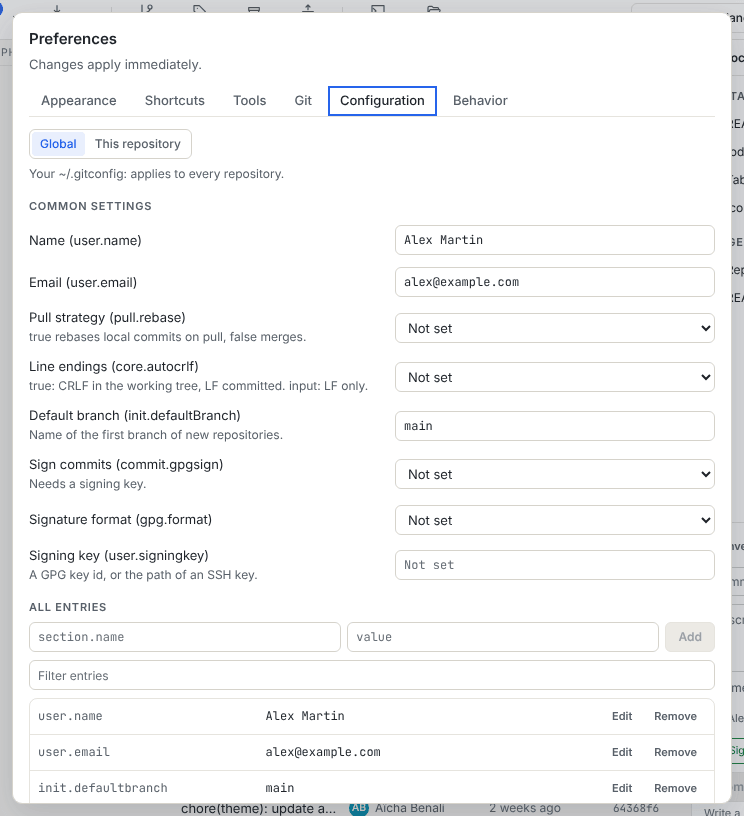This screenshot has width=744, height=816.
Task: Remove the user.name entry
Action: (675, 716)
